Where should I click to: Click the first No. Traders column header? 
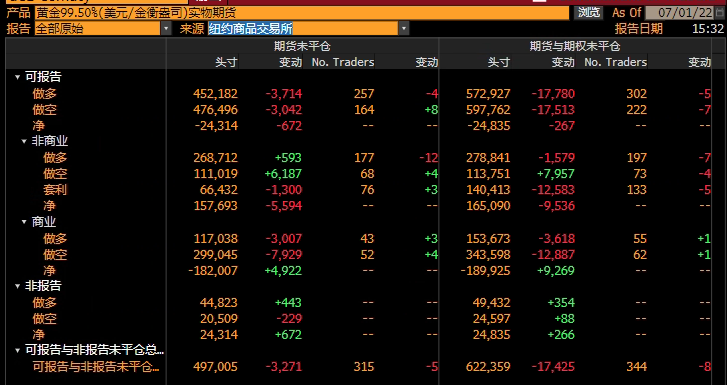pos(343,62)
